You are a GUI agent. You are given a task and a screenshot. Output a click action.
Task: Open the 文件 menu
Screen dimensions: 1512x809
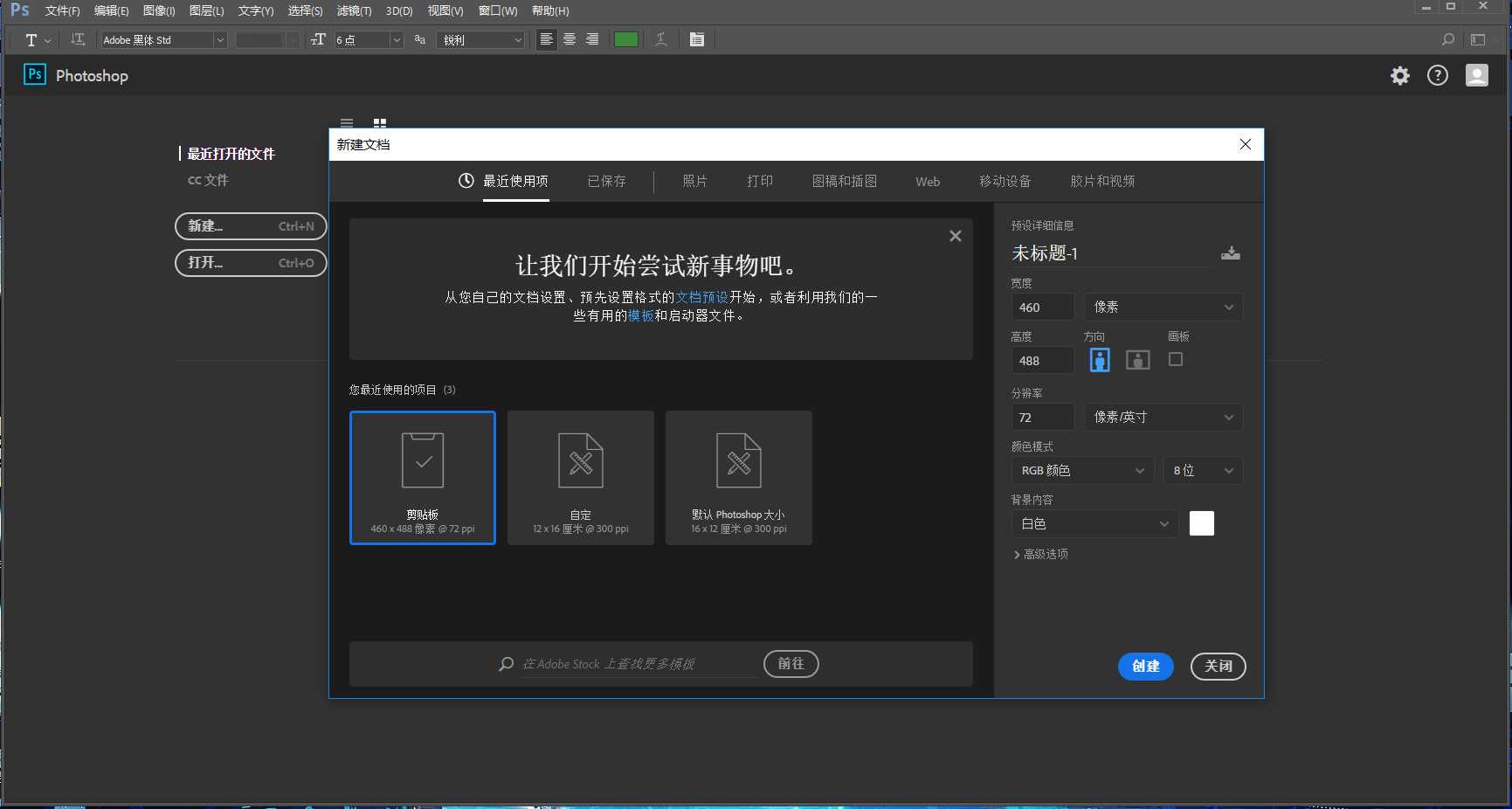[62, 10]
